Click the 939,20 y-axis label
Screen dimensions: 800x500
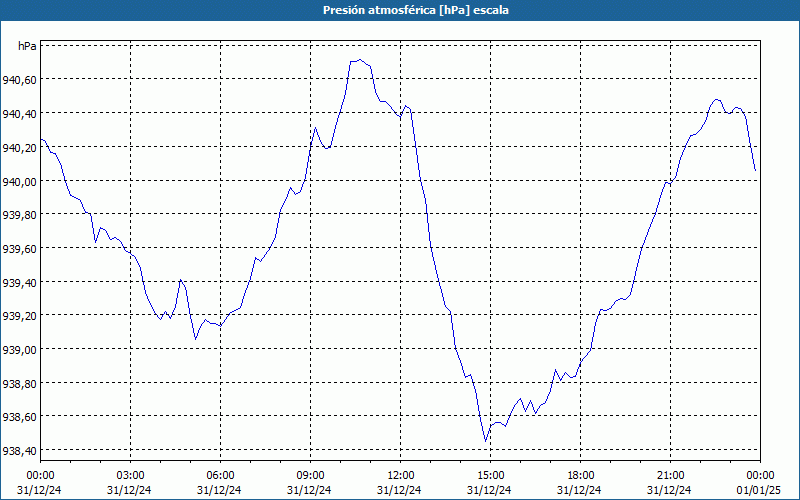tap(19, 316)
